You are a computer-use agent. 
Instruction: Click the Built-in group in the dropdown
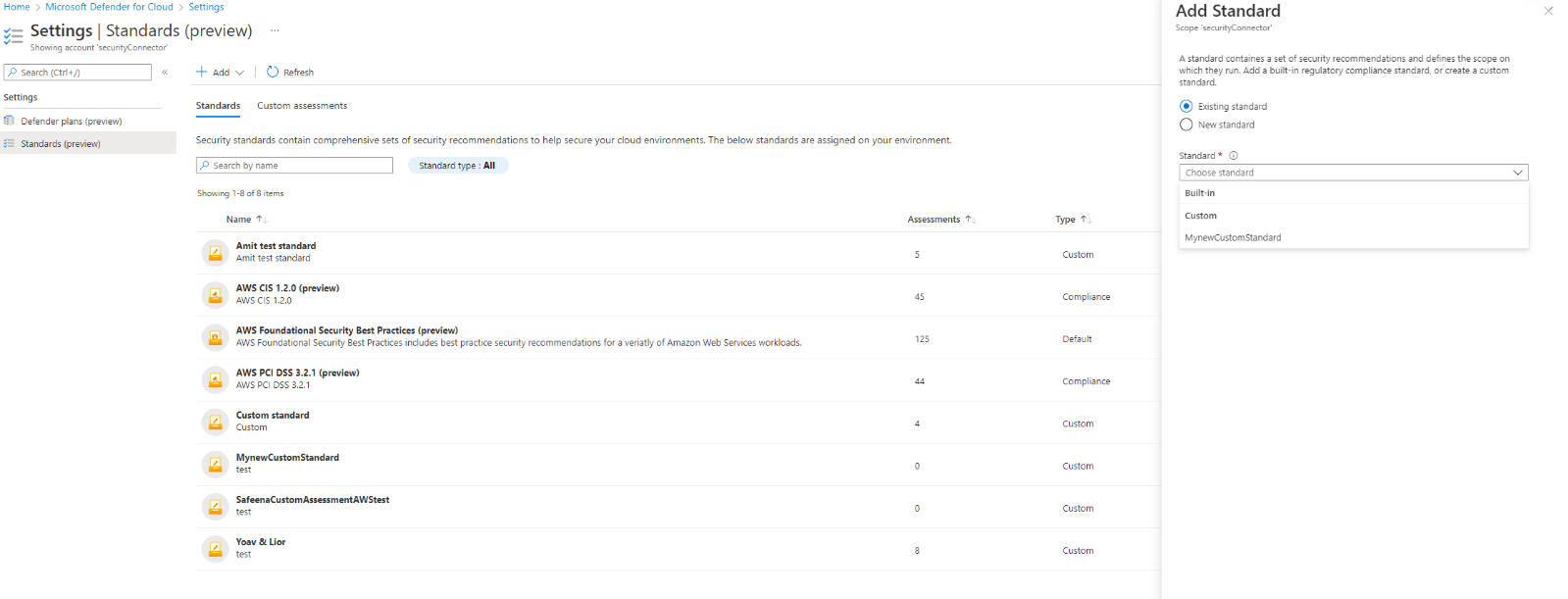click(x=1199, y=193)
